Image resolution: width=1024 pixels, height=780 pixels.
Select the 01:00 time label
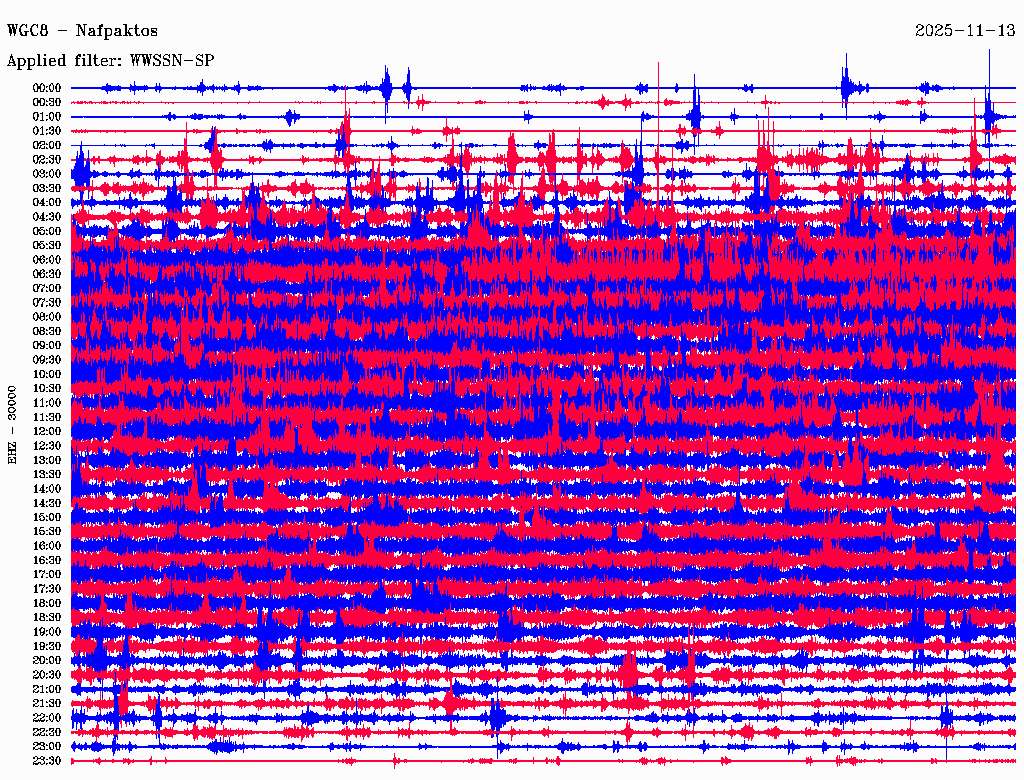click(47, 117)
